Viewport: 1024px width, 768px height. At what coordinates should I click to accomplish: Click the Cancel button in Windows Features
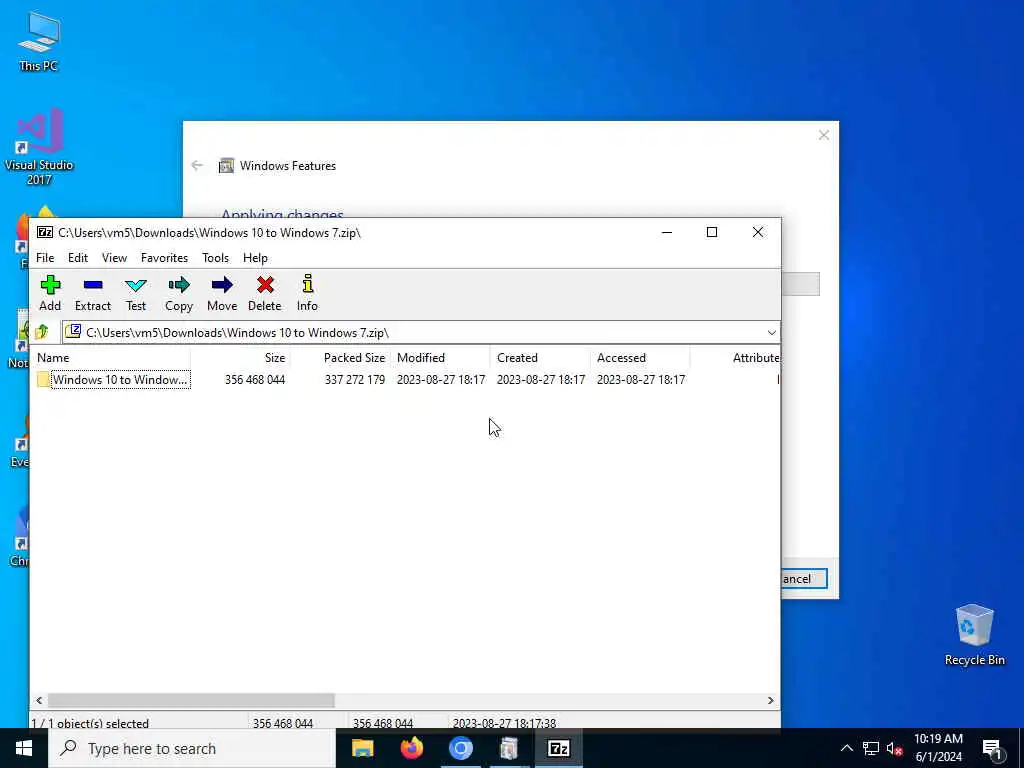804,579
